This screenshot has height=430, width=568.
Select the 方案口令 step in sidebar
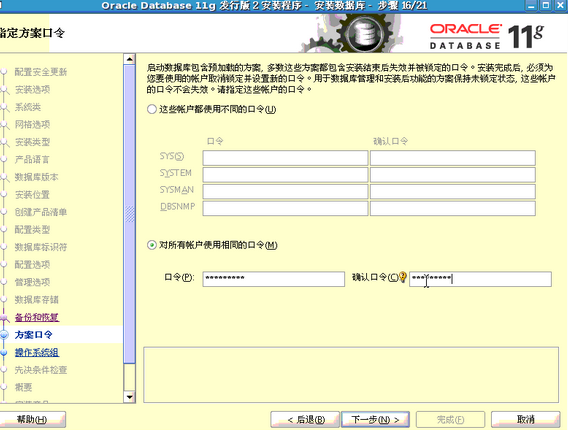tap(33, 335)
